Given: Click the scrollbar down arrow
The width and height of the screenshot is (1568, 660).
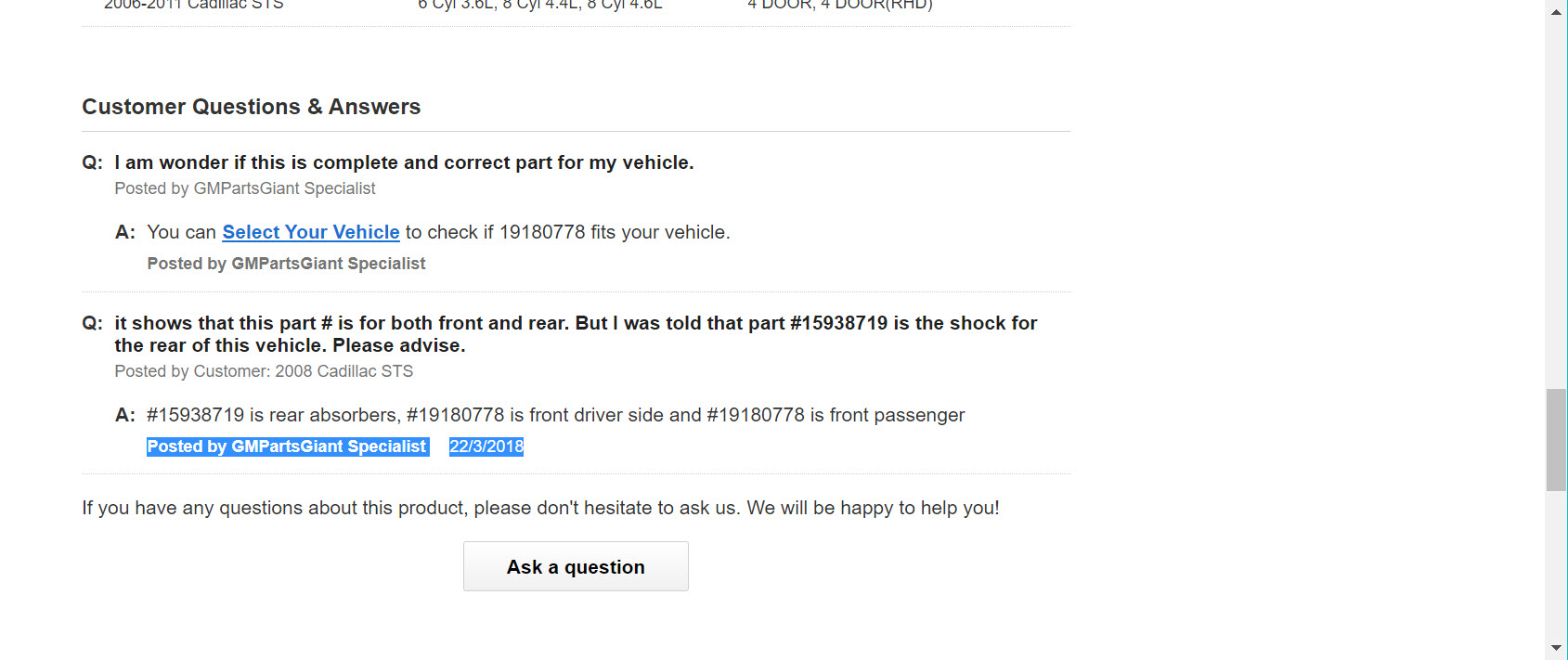Looking at the screenshot, I should pos(1556,648).
